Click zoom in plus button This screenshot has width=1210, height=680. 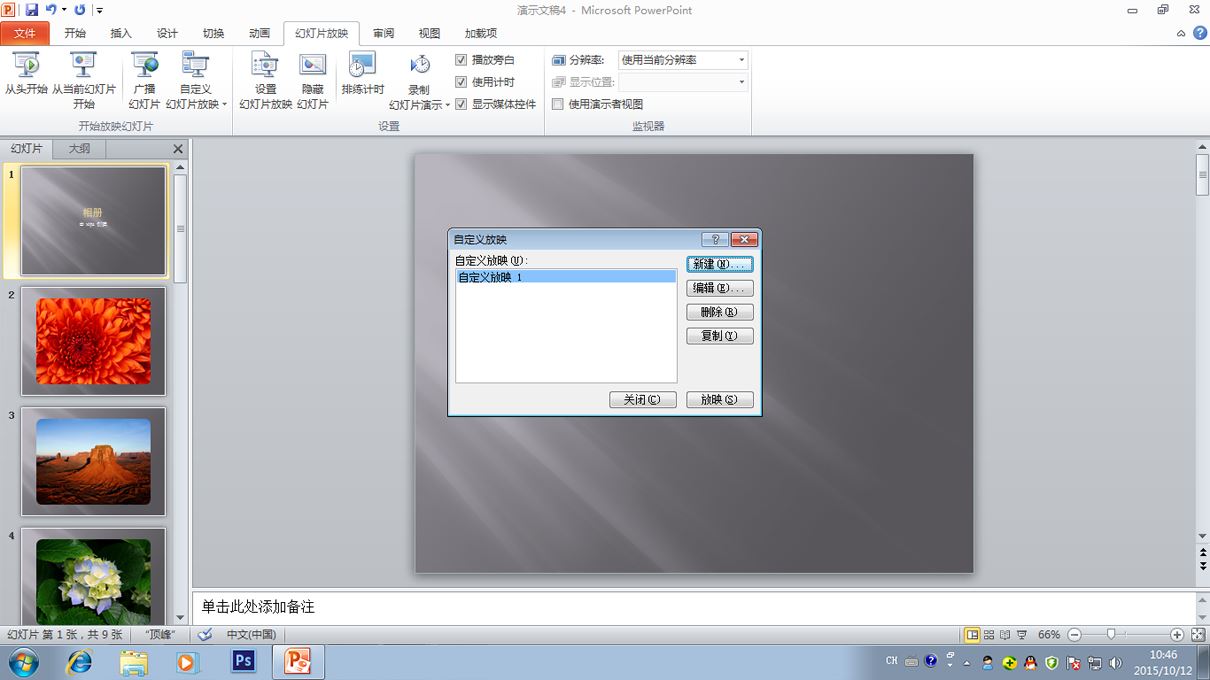tap(1177, 635)
